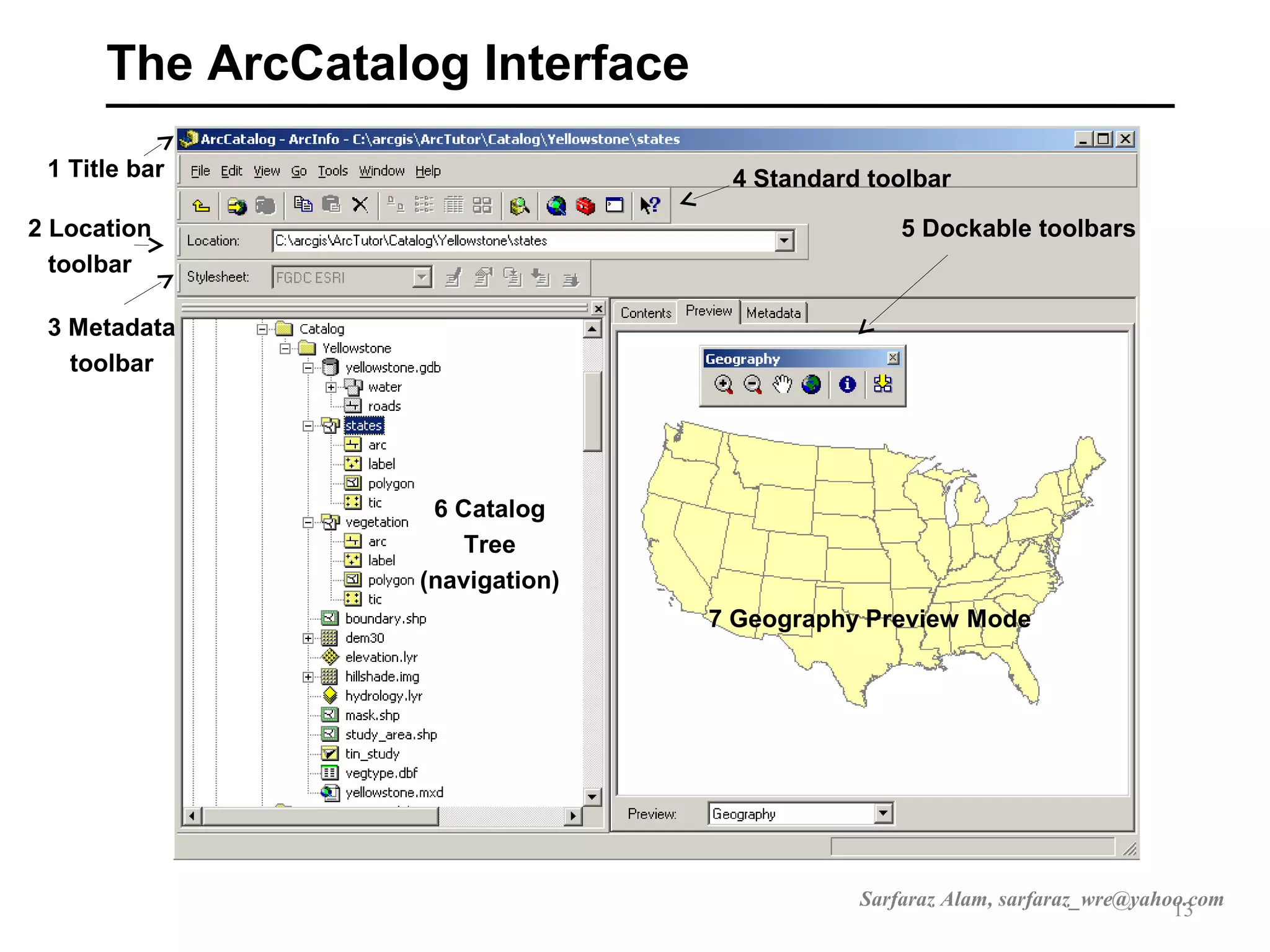Select tin_study in the tree

click(x=372, y=754)
